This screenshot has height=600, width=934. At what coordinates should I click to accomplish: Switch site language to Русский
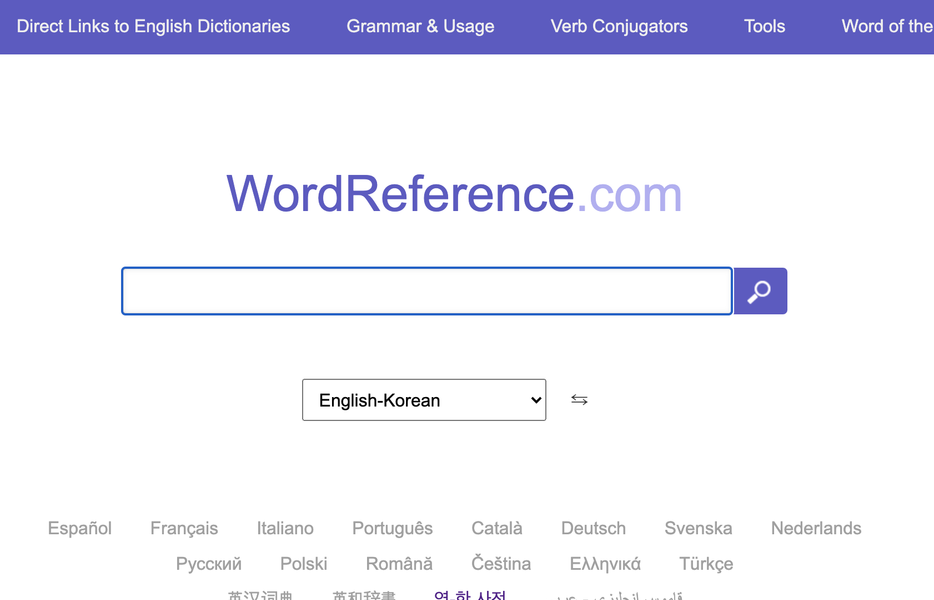(208, 564)
